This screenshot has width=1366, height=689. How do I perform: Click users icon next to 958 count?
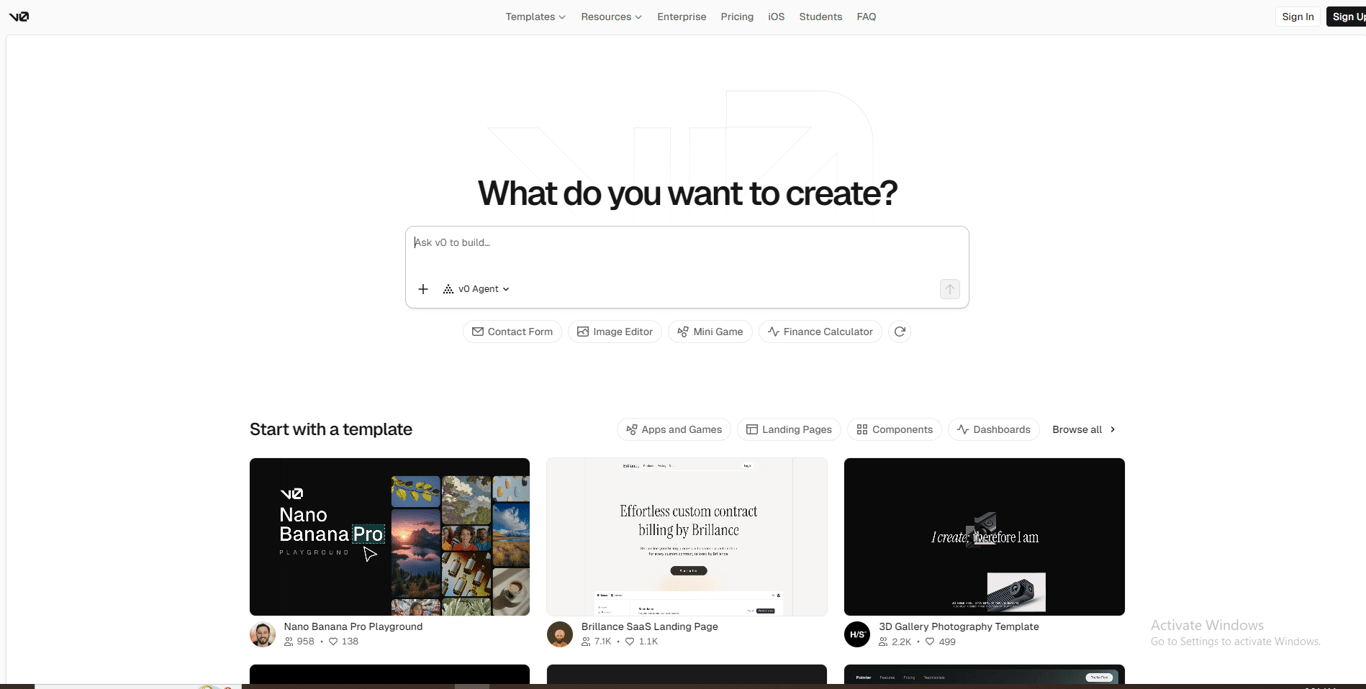pyautogui.click(x=289, y=642)
